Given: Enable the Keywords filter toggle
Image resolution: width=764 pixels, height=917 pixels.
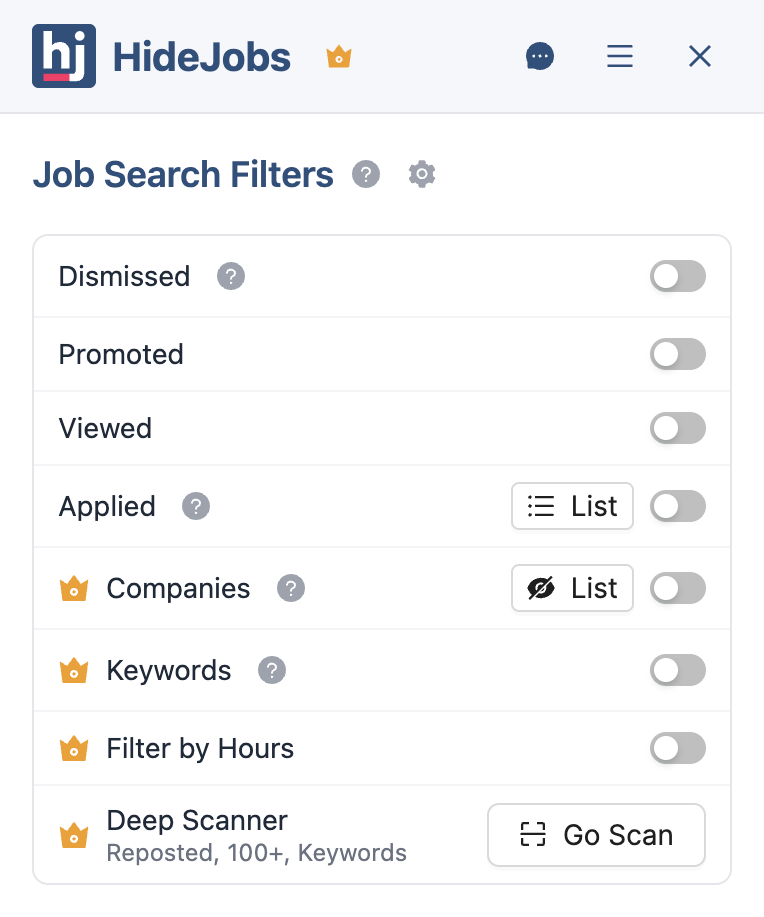Looking at the screenshot, I should [x=678, y=670].
